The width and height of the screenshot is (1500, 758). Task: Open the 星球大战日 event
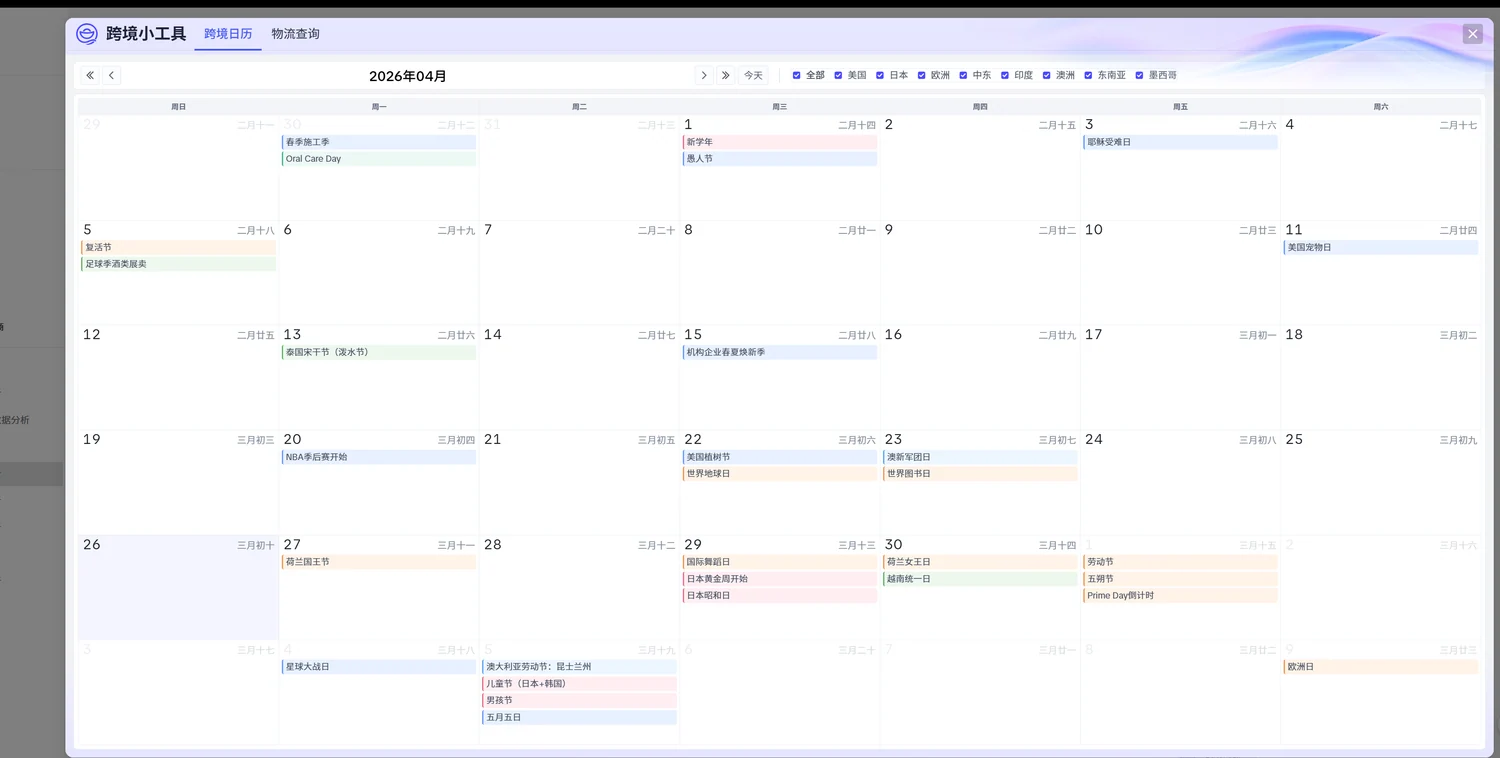(379, 667)
